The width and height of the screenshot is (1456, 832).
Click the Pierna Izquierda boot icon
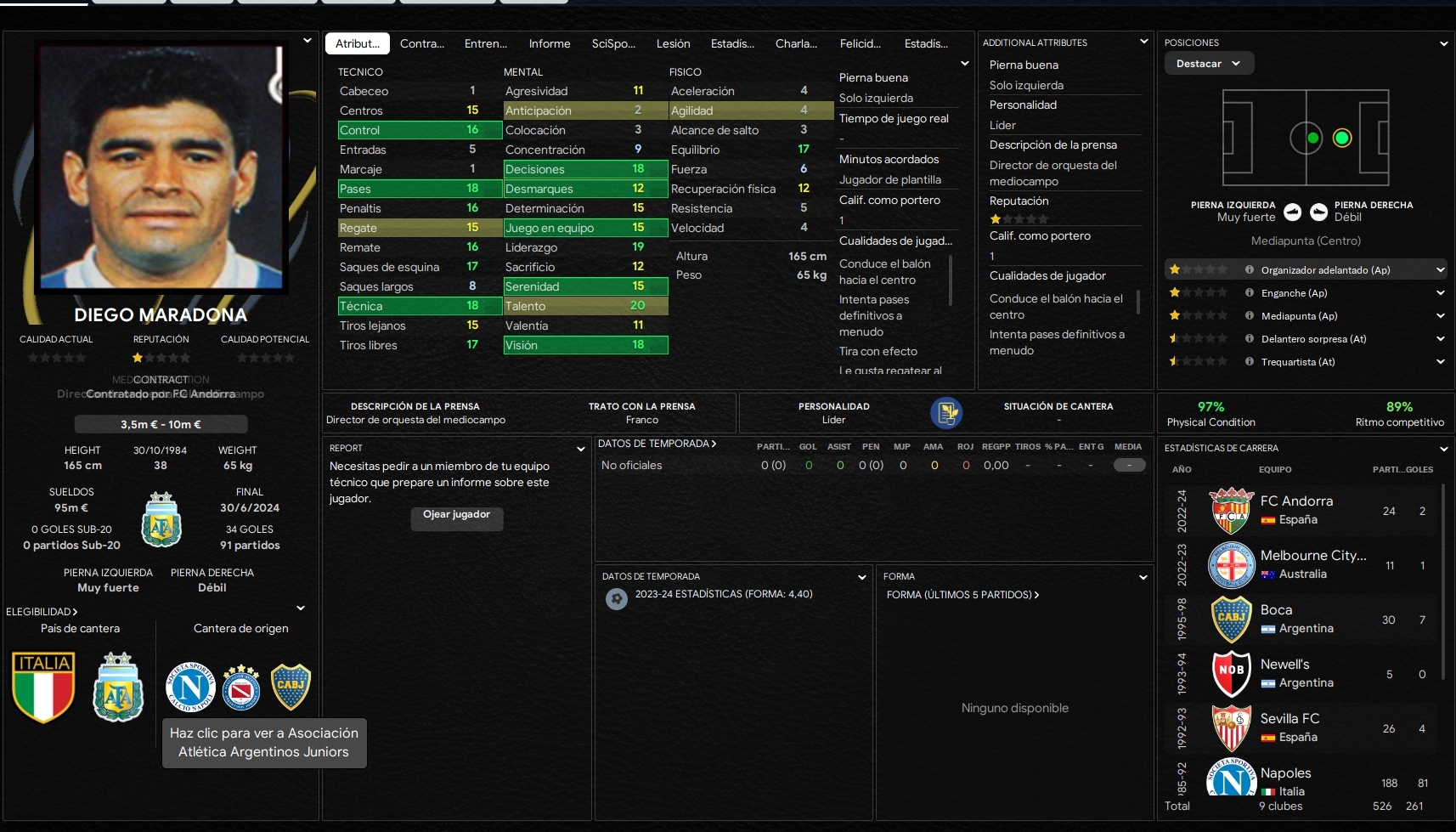(x=1292, y=212)
